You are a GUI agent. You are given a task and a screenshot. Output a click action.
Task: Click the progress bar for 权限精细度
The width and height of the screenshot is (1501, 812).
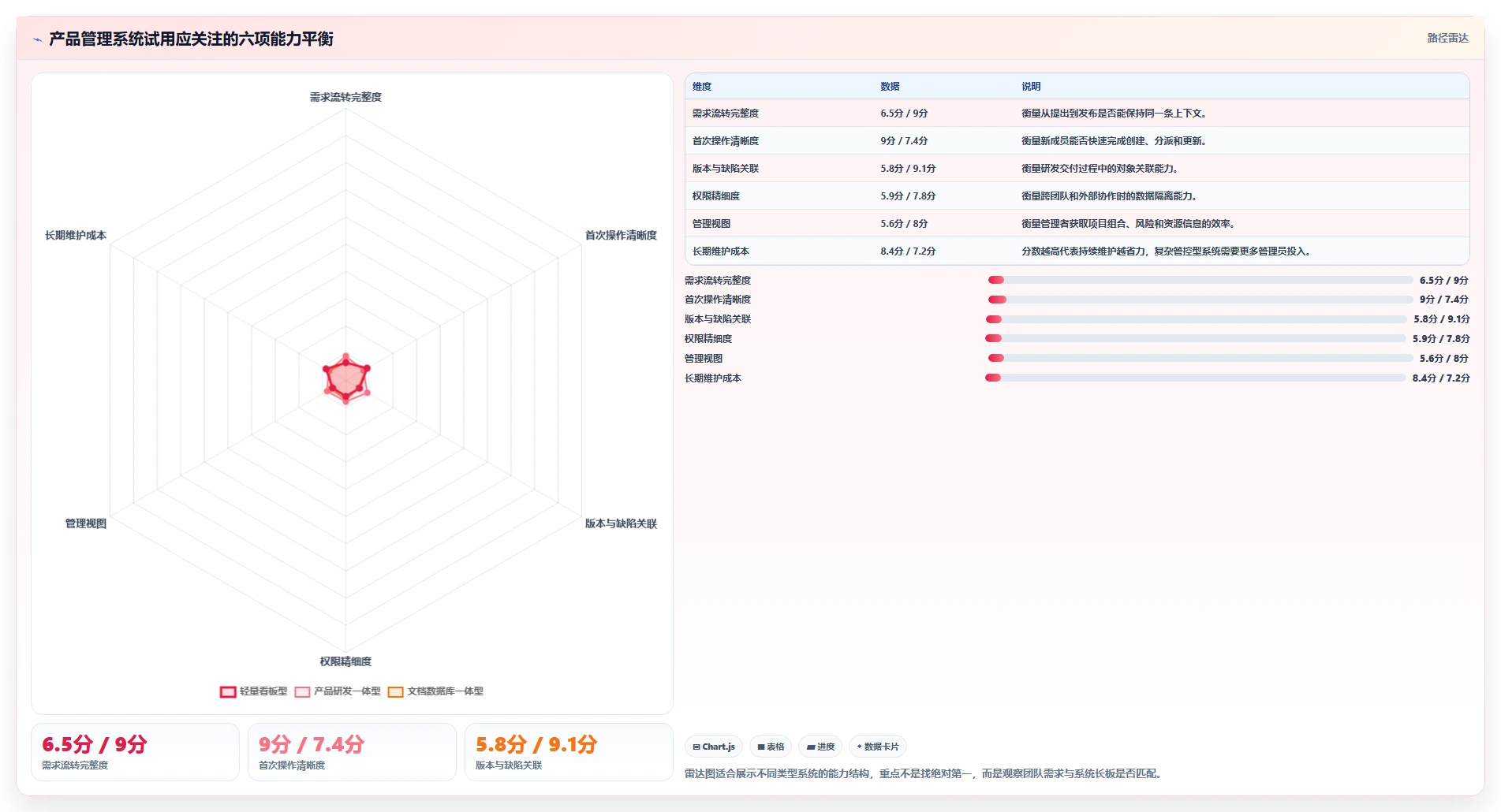(1196, 338)
